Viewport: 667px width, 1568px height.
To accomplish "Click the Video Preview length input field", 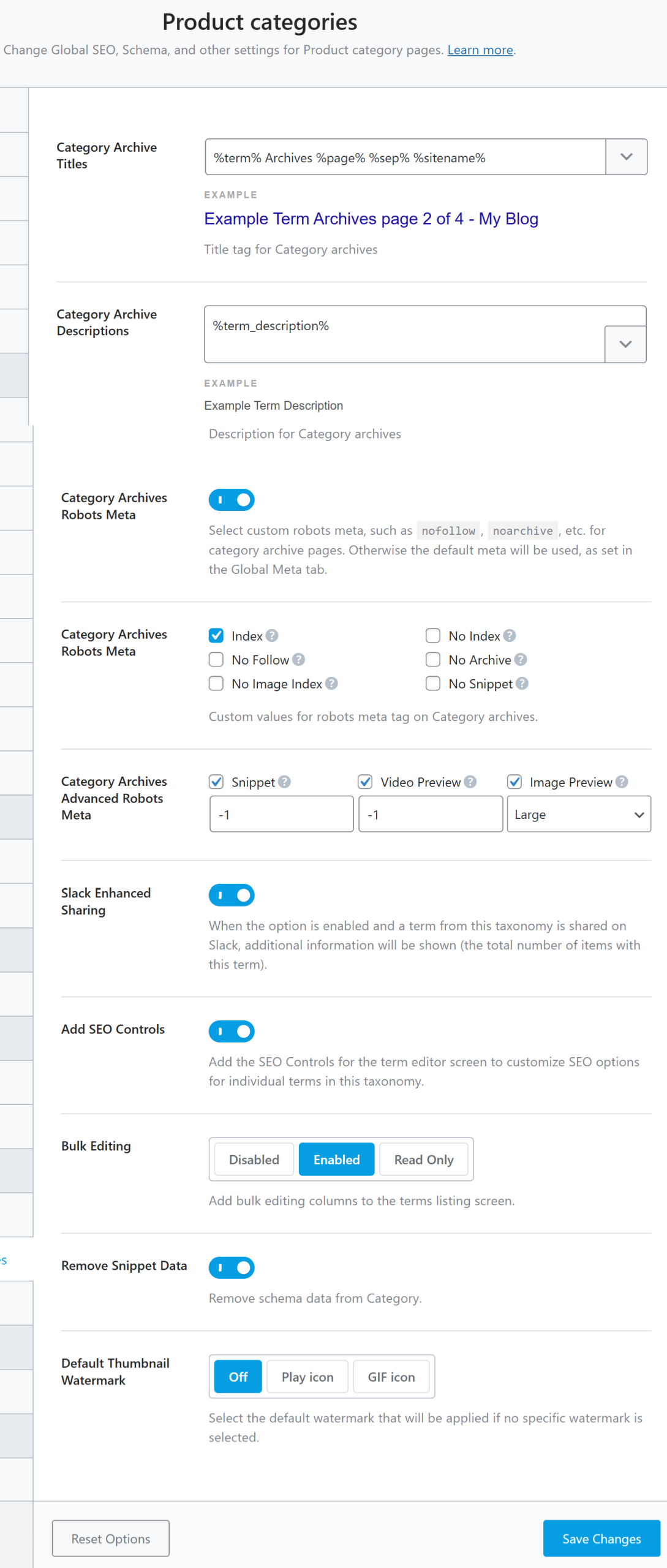I will tap(431, 815).
